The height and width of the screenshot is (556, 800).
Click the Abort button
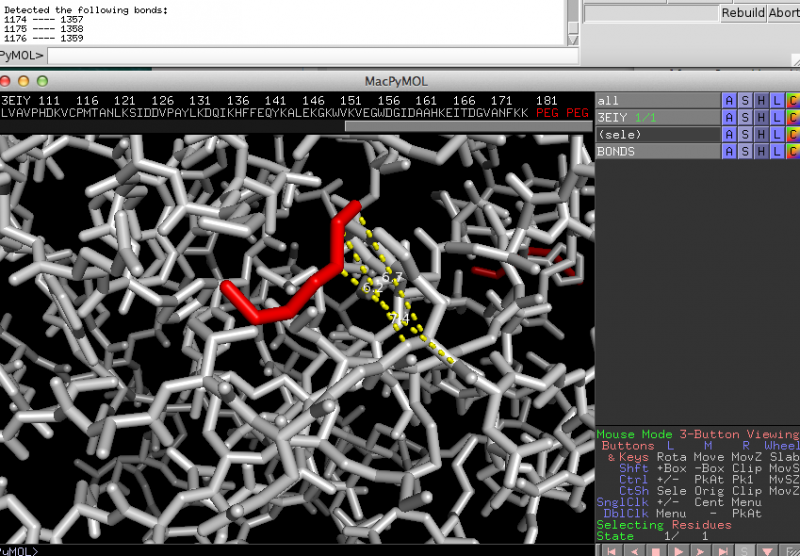pyautogui.click(x=784, y=13)
